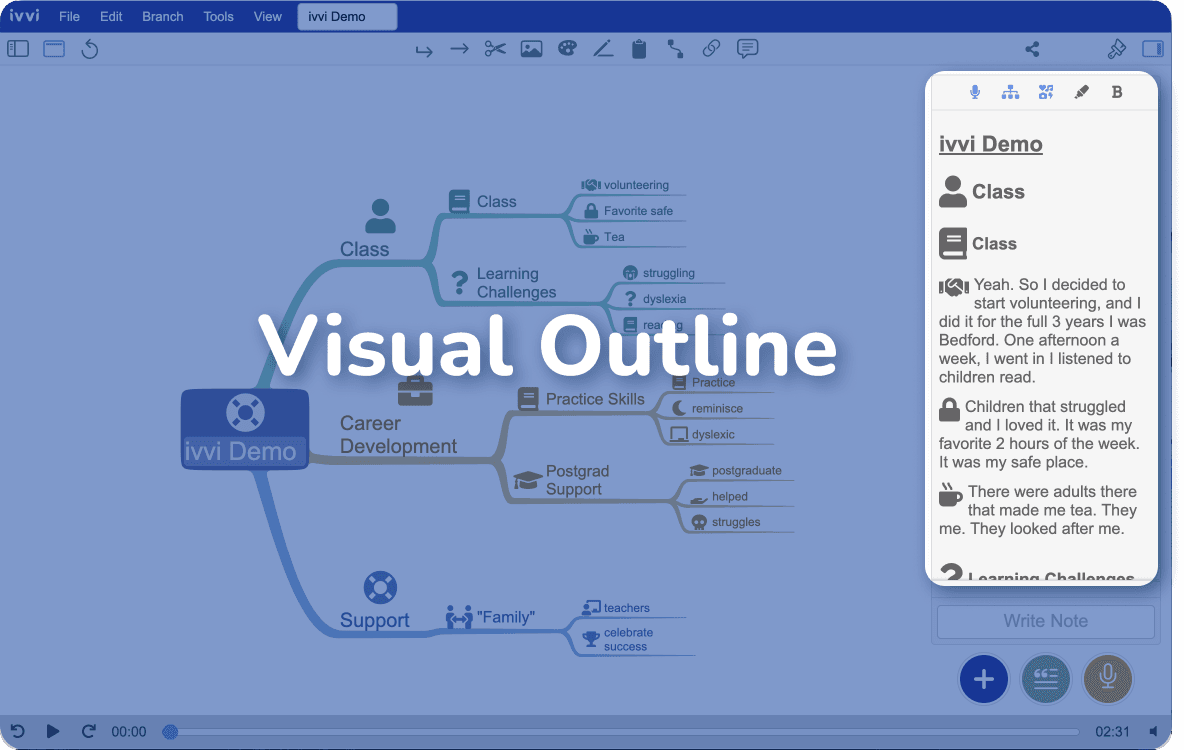
Task: Open the sticker and icon picker
Action: 1046,91
